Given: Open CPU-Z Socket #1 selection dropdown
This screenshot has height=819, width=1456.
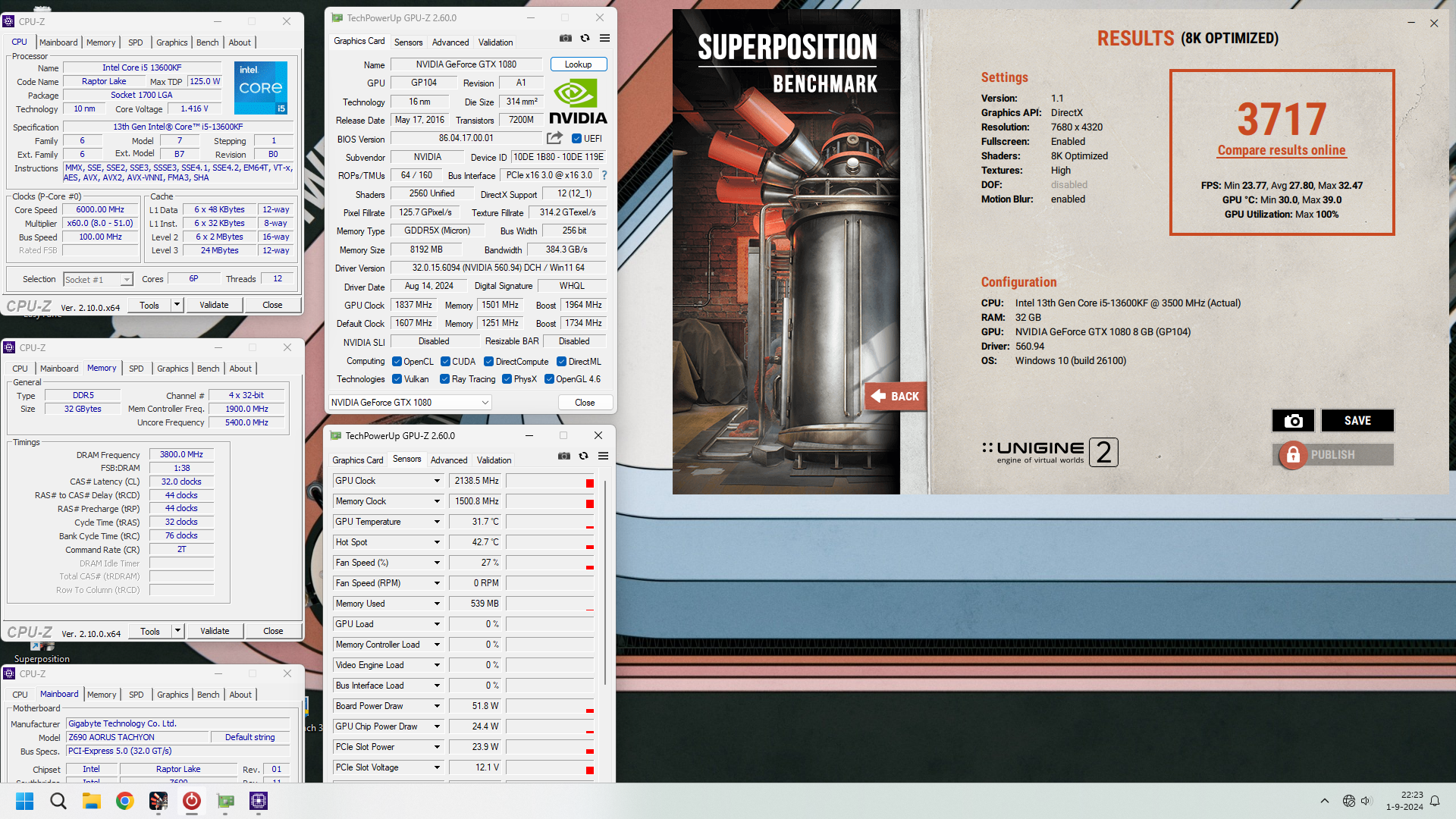Looking at the screenshot, I should pos(99,280).
